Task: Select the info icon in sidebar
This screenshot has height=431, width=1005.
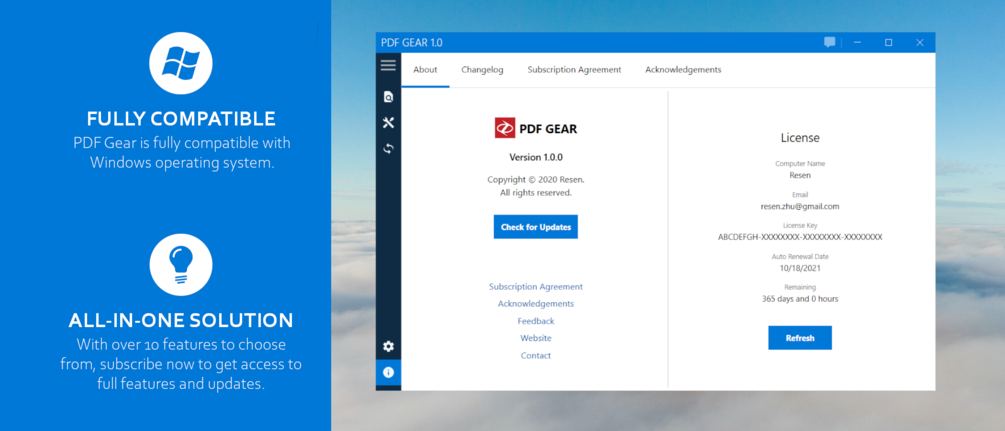Action: [x=388, y=372]
